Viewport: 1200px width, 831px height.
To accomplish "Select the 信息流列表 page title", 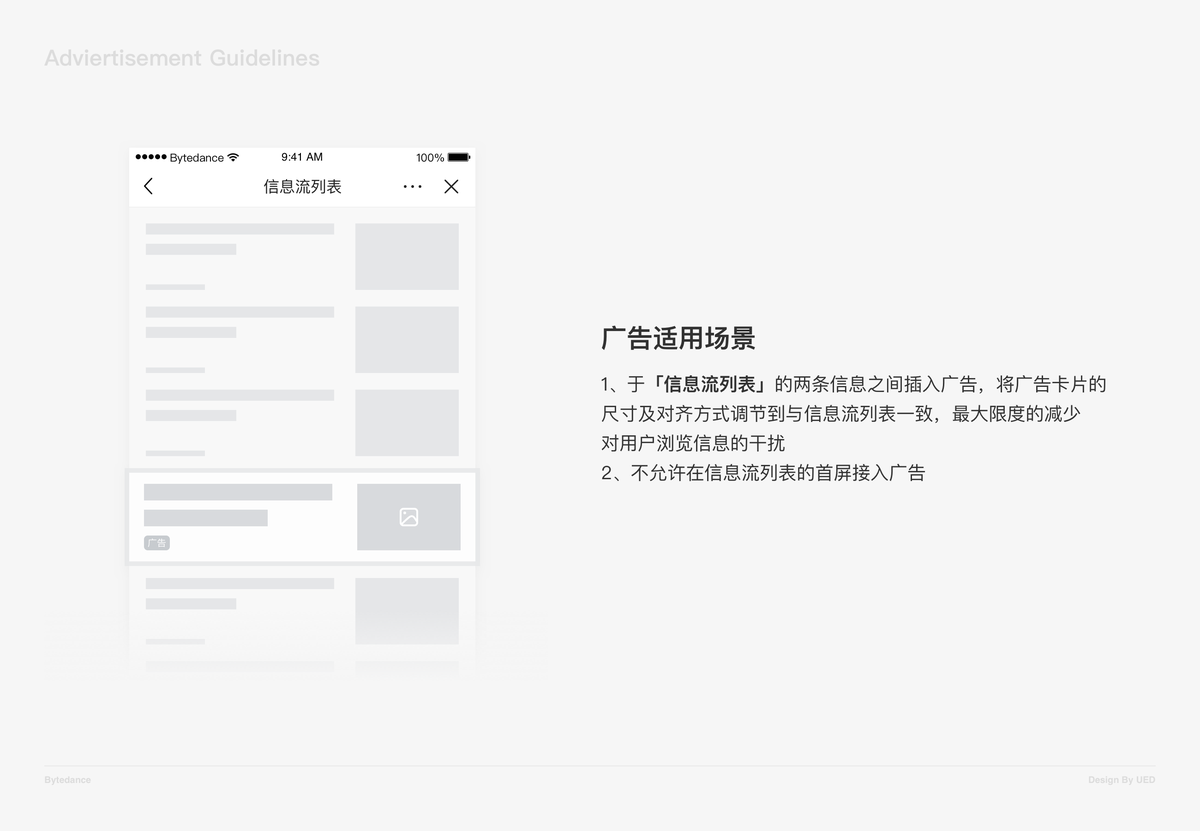I will coord(302,186).
